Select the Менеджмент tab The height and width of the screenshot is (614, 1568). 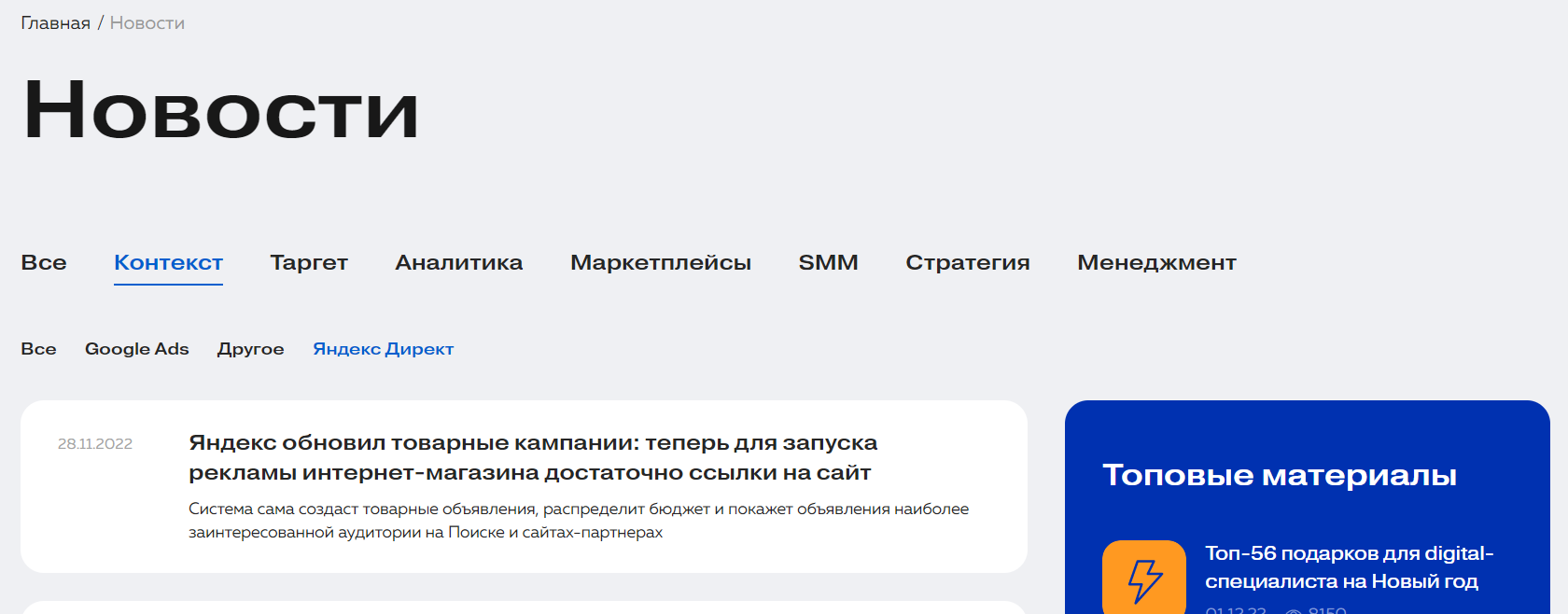tap(1156, 263)
